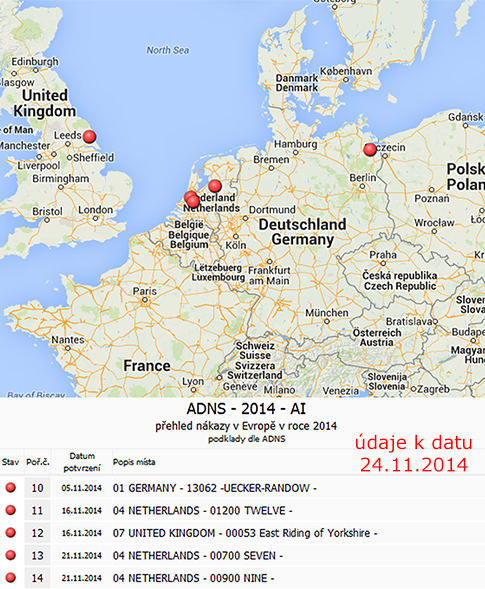Select row number 14 cell
This screenshot has height=589, width=485.
(37, 578)
